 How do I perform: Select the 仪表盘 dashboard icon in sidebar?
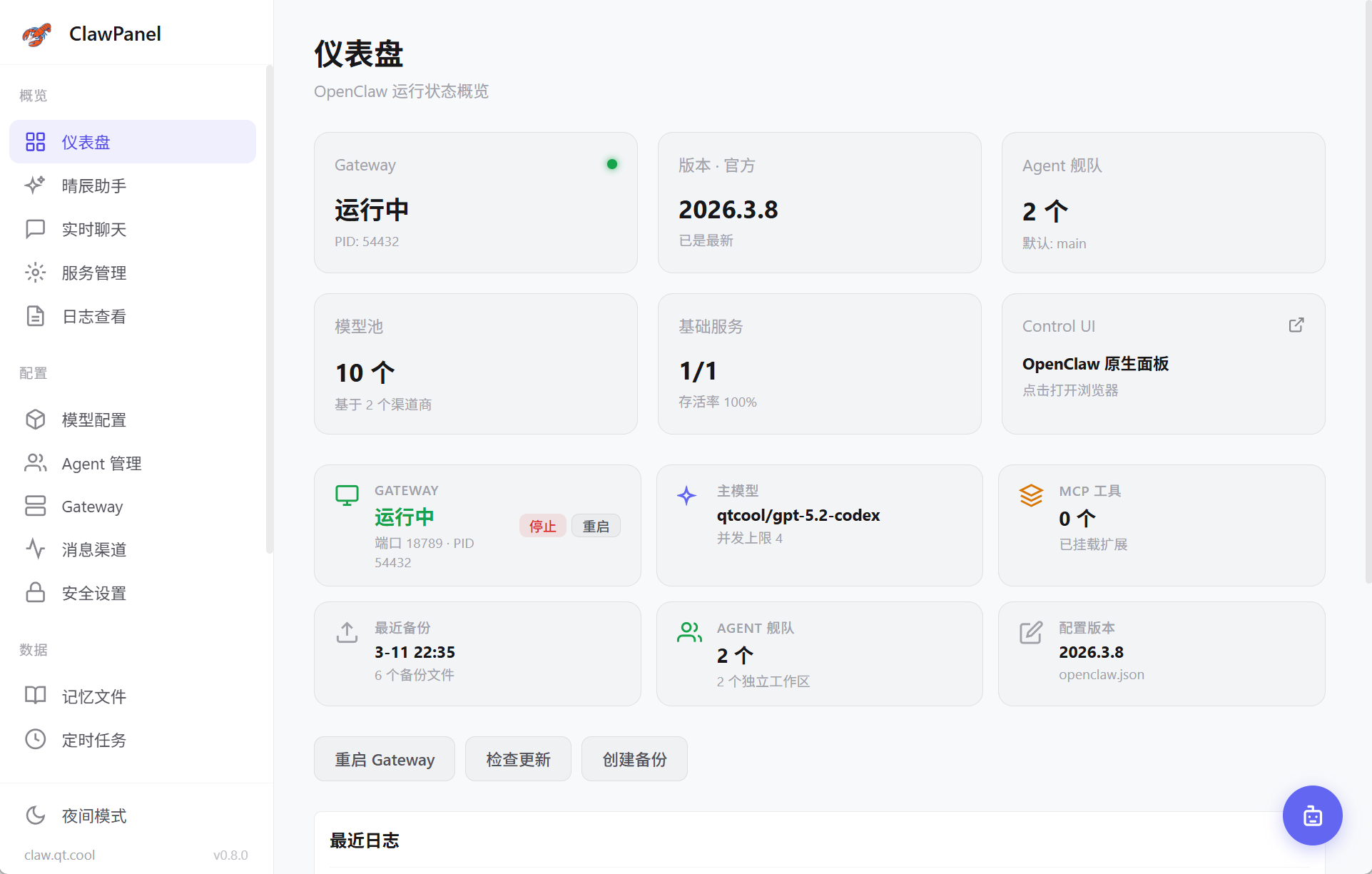35,141
